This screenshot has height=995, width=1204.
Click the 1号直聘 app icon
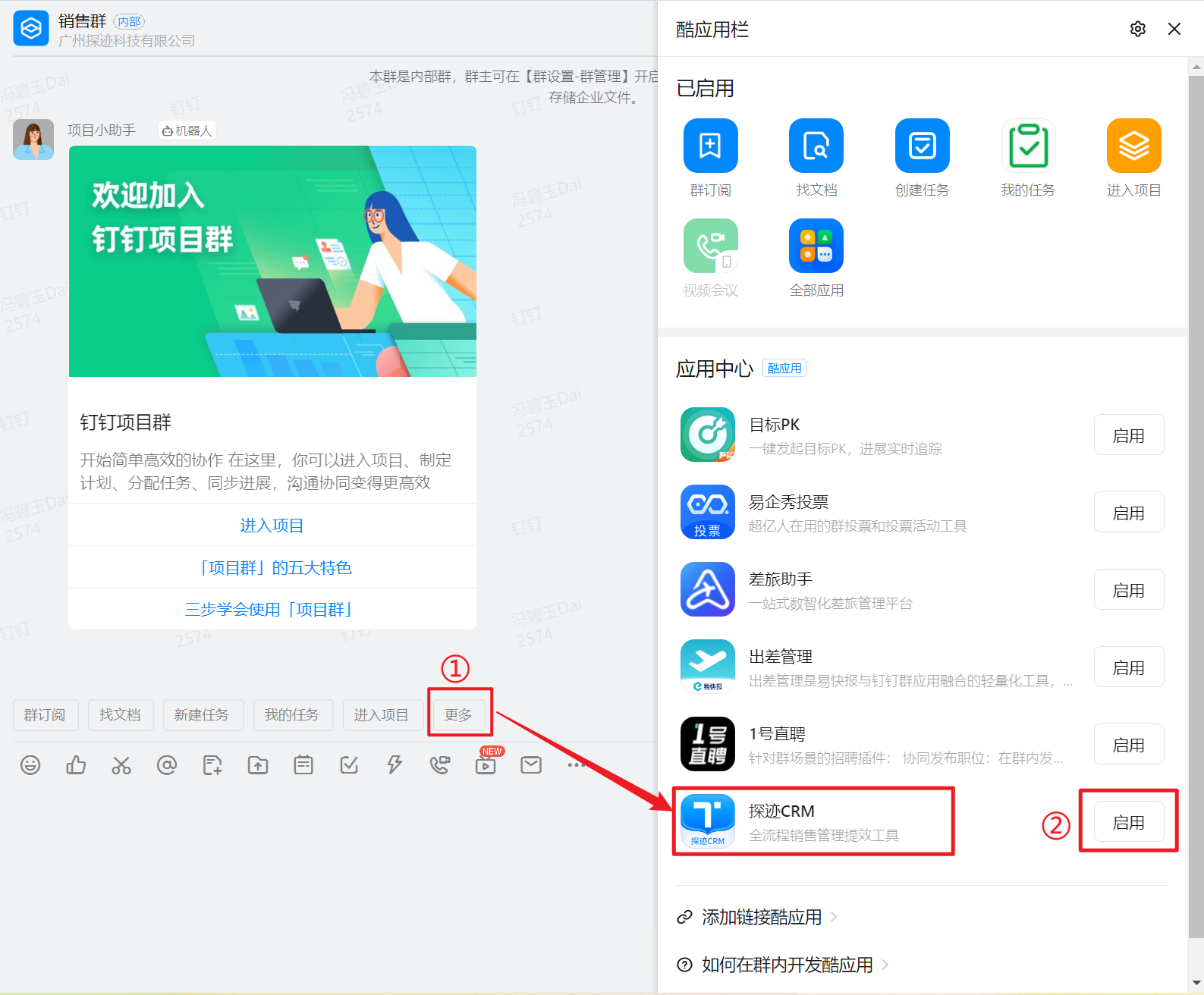[708, 744]
